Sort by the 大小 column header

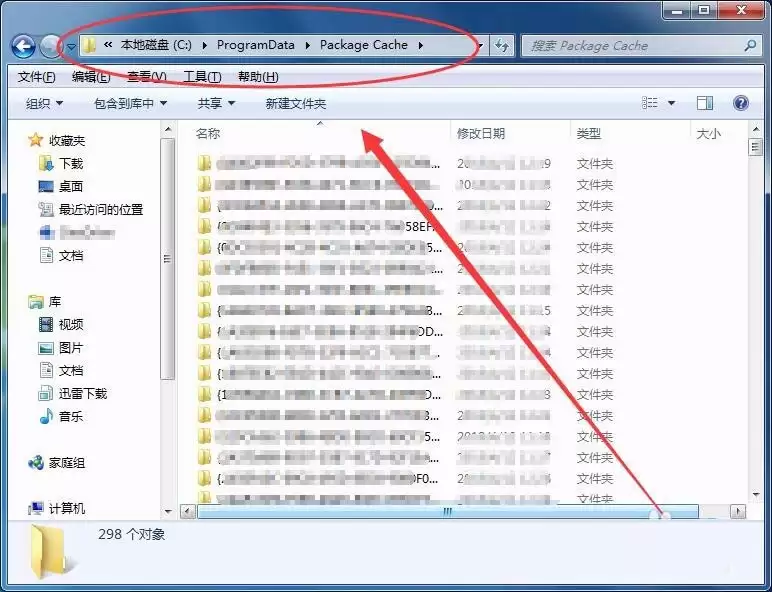(708, 133)
